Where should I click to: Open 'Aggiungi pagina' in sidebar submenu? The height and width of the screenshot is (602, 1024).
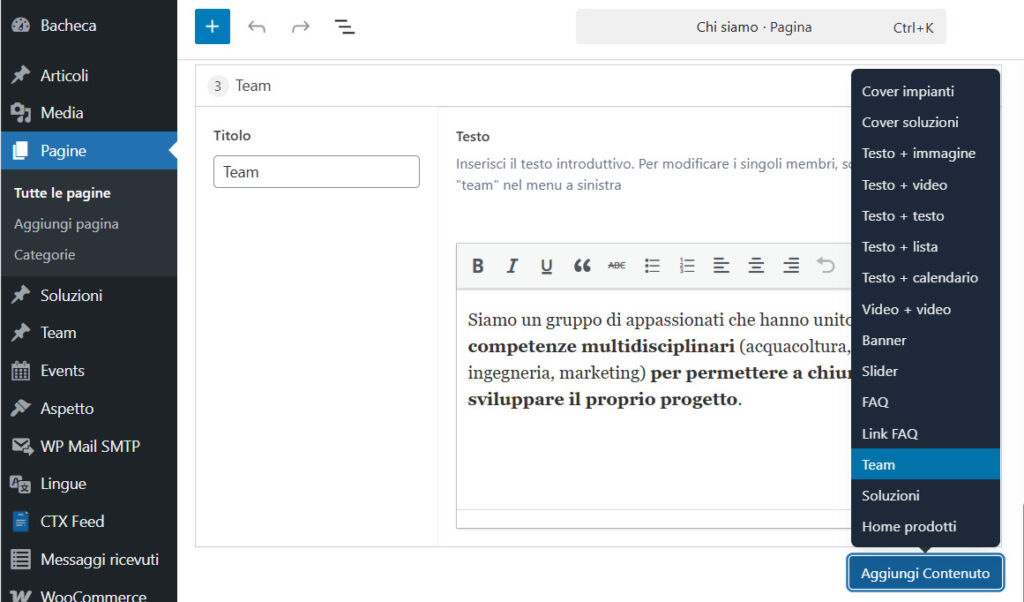(x=66, y=224)
